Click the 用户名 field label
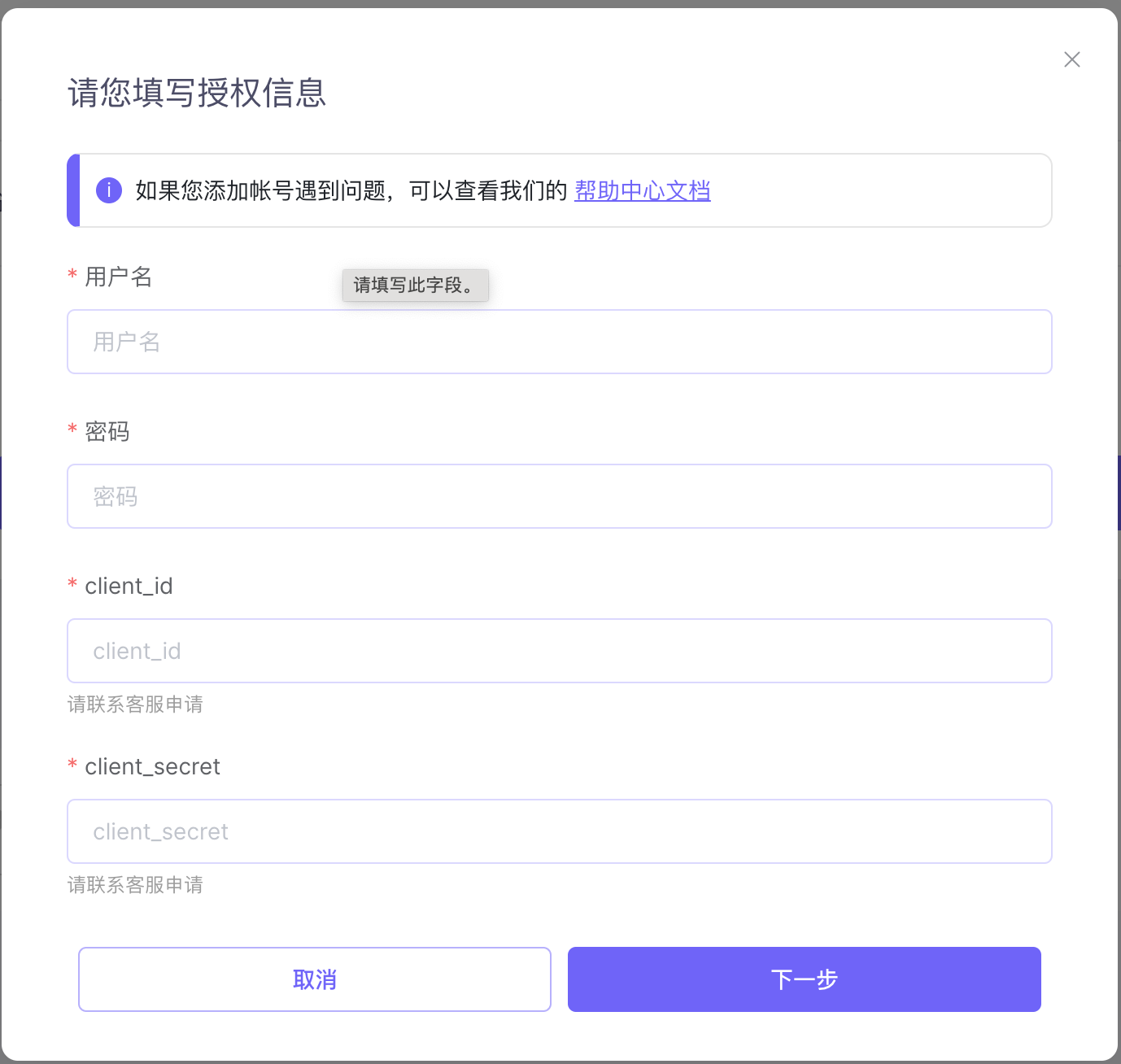Screen dimensions: 1121x1064 pyautogui.click(x=119, y=277)
